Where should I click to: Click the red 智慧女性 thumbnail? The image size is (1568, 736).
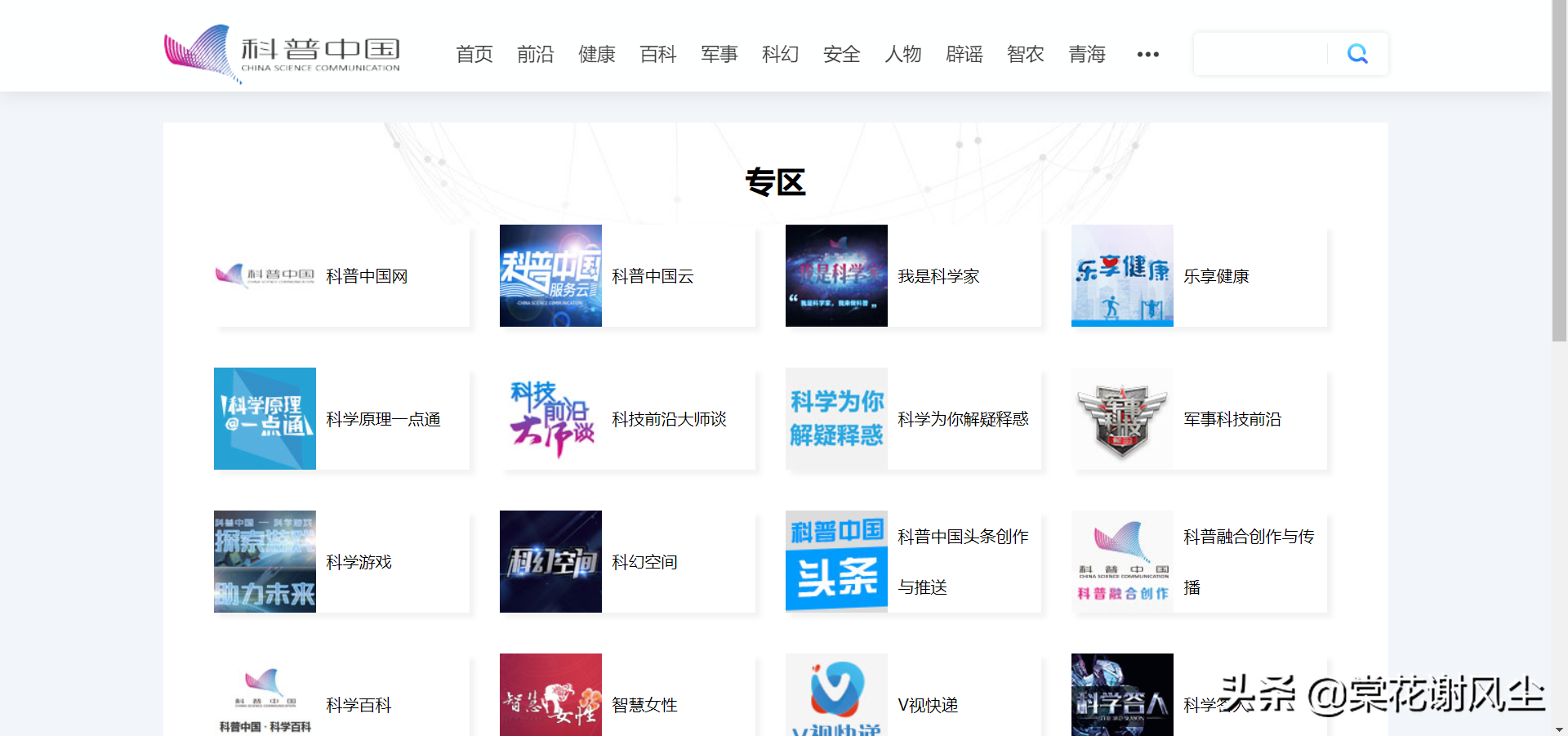pos(550,695)
